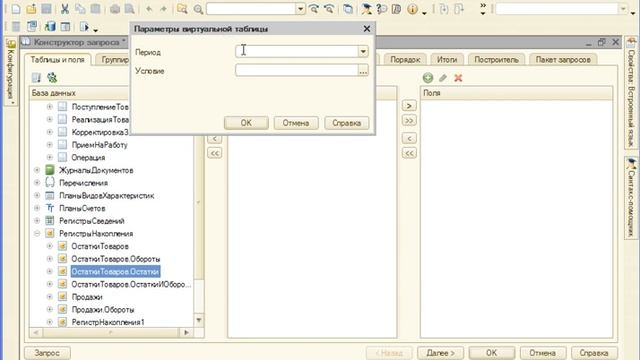Click the Далее > button
This screenshot has width=640, height=360.
pos(440,353)
